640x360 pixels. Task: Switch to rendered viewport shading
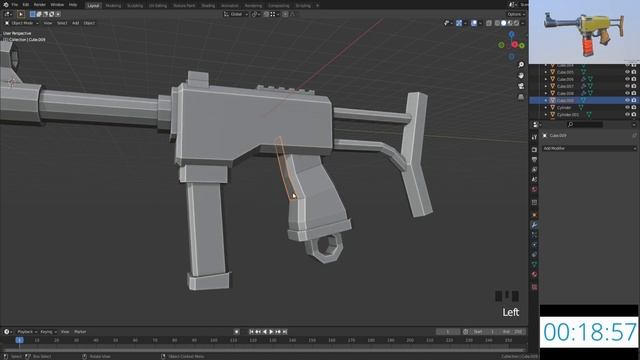pyautogui.click(x=516, y=23)
